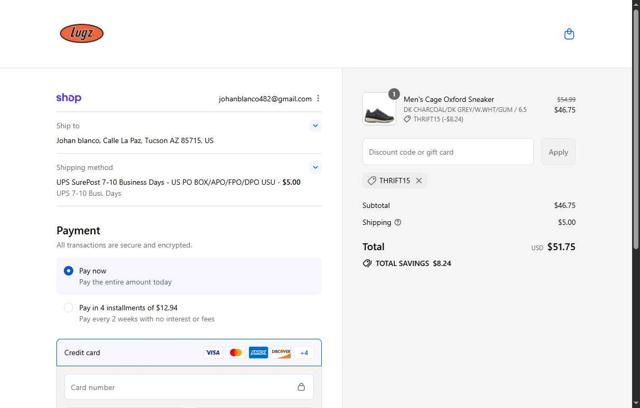Open account options menu beside email
640x408 pixels.
pyautogui.click(x=318, y=98)
